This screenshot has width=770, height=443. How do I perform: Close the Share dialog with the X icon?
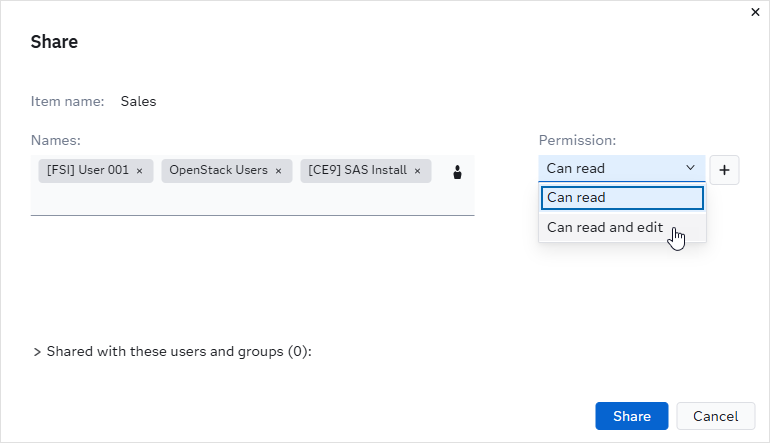coord(755,12)
